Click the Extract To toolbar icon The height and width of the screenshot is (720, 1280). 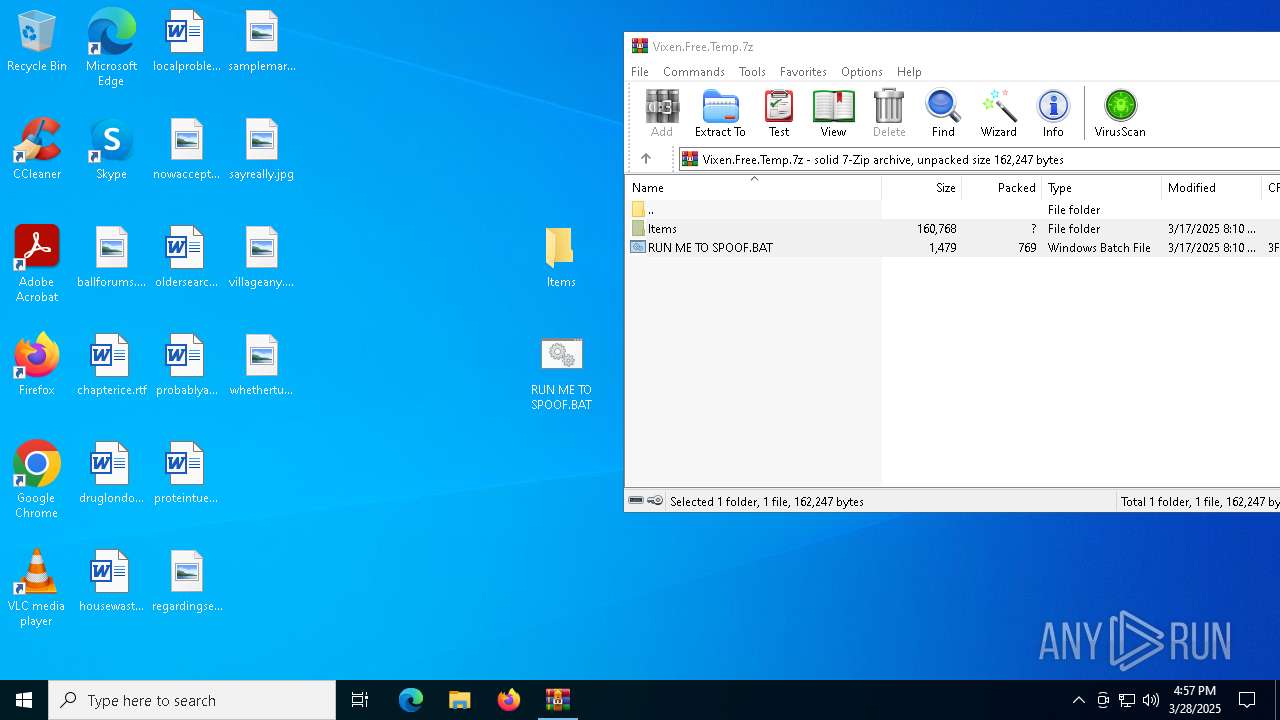[720, 113]
